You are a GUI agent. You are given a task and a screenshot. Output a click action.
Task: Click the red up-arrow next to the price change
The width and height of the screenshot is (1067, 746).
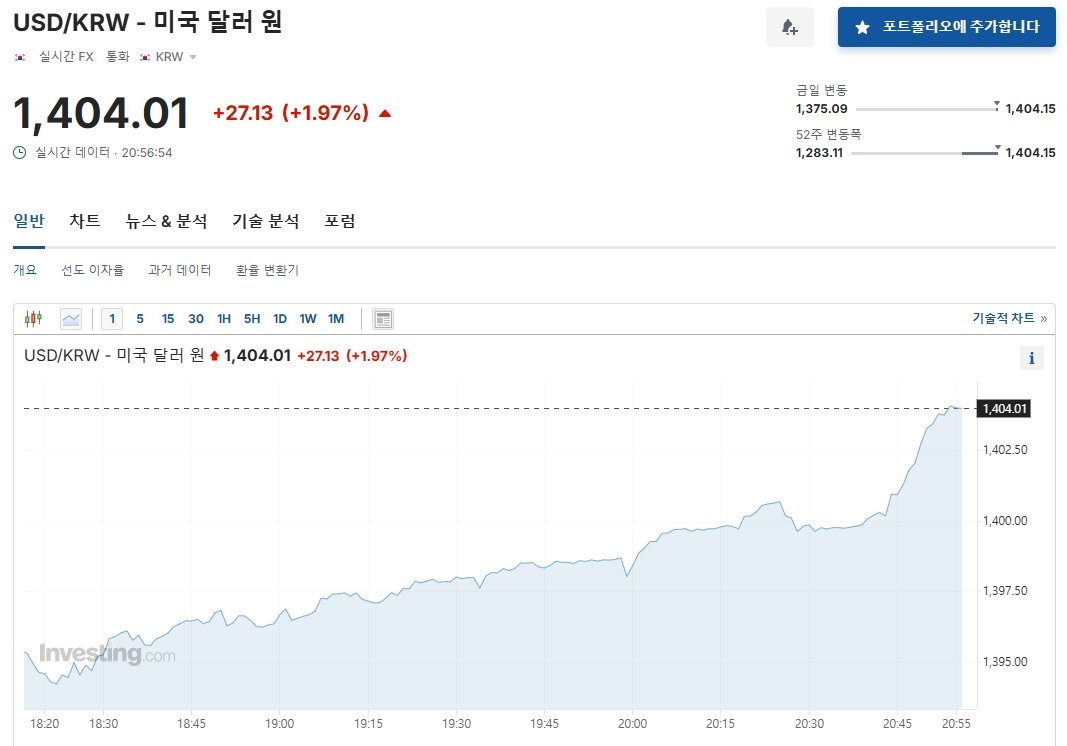[385, 113]
